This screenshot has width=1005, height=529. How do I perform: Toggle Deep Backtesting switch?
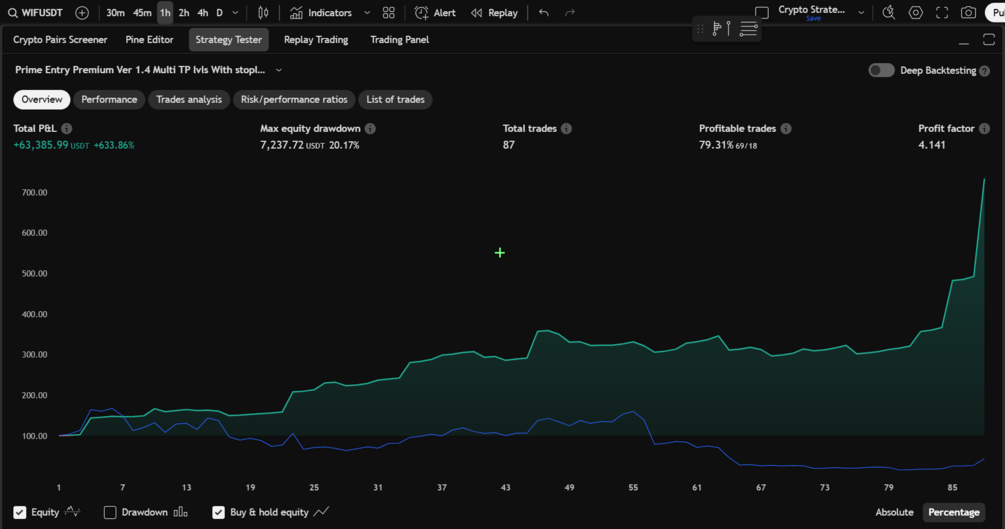click(x=881, y=70)
